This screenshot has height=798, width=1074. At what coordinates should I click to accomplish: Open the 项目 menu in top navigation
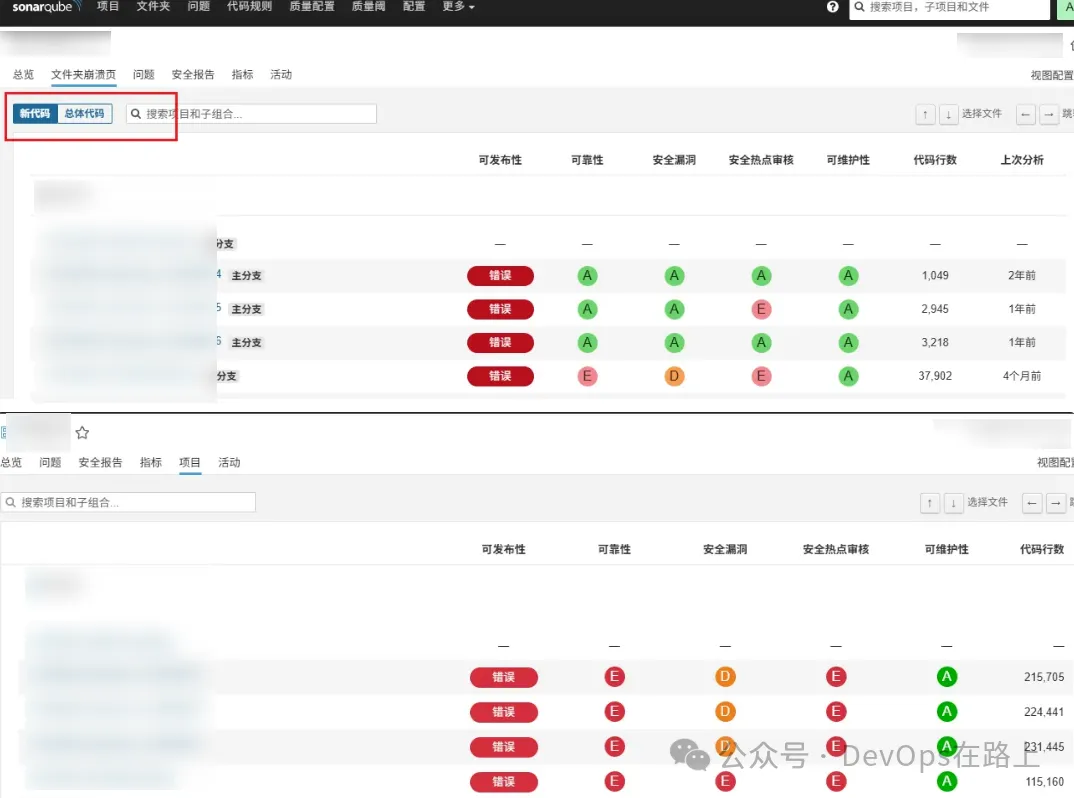(x=108, y=6)
